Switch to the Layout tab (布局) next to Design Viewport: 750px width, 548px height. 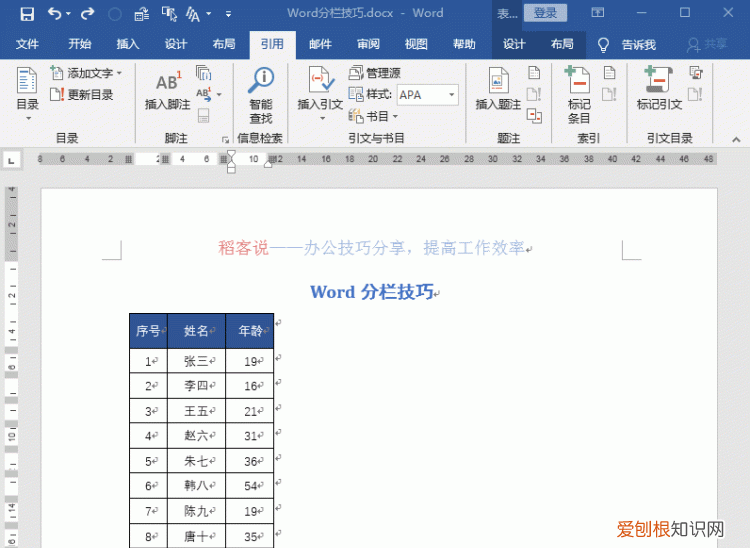click(224, 44)
